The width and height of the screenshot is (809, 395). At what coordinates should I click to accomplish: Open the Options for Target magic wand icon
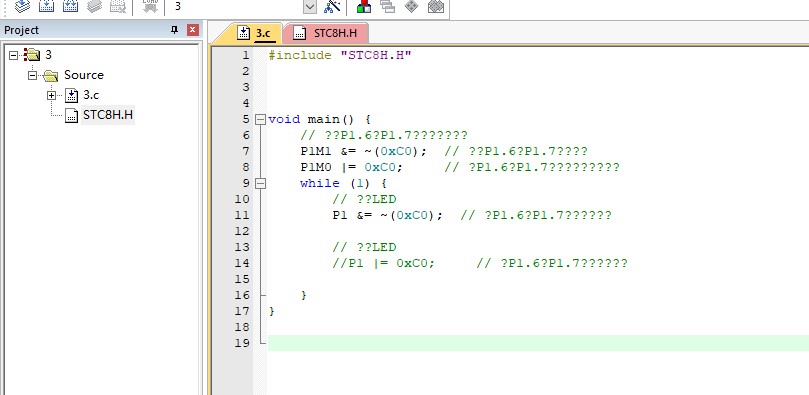[x=333, y=6]
